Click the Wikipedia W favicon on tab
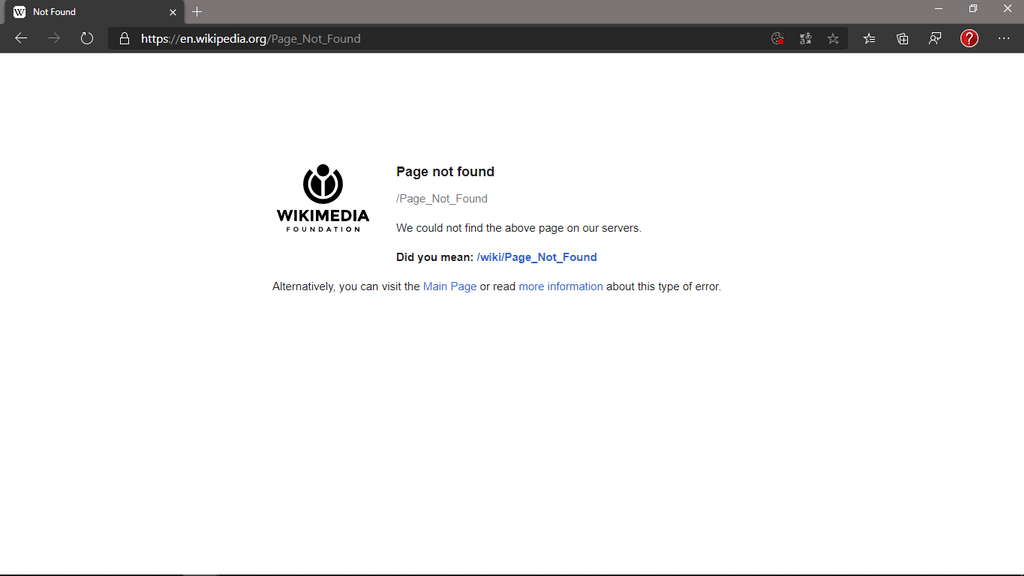The image size is (1024, 576). point(19,12)
